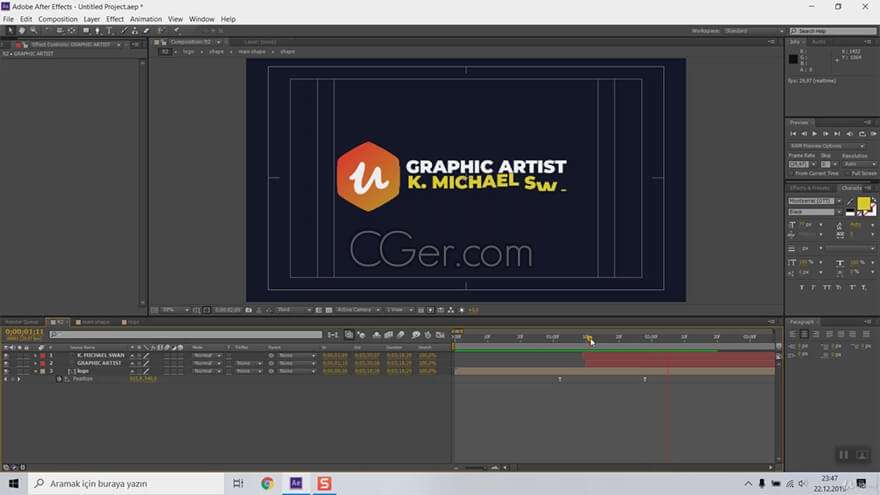Screen dimensions: 880x495
Task: Select the Brush tool
Action: point(124,31)
